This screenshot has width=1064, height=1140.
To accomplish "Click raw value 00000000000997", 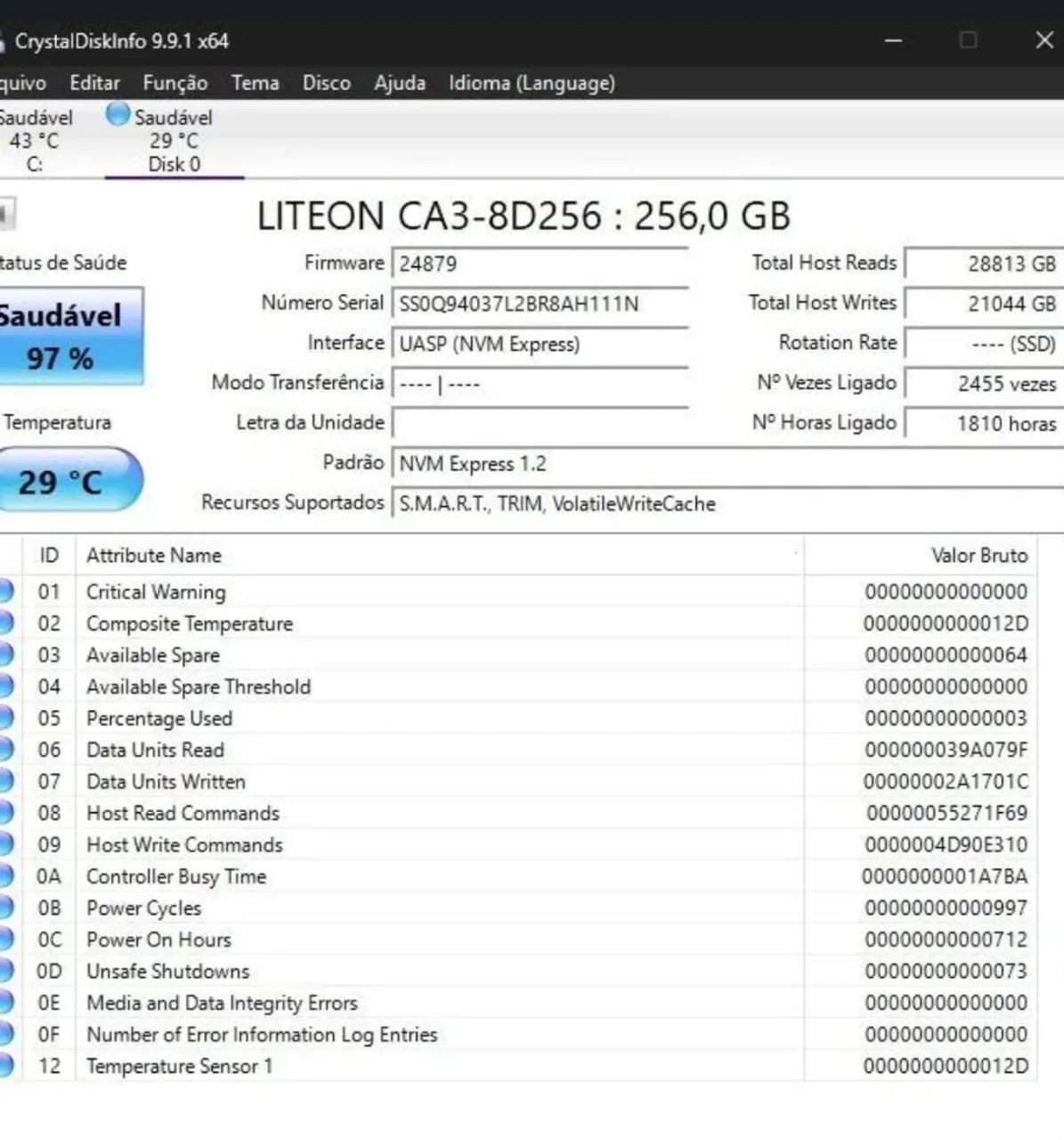I will [x=946, y=908].
